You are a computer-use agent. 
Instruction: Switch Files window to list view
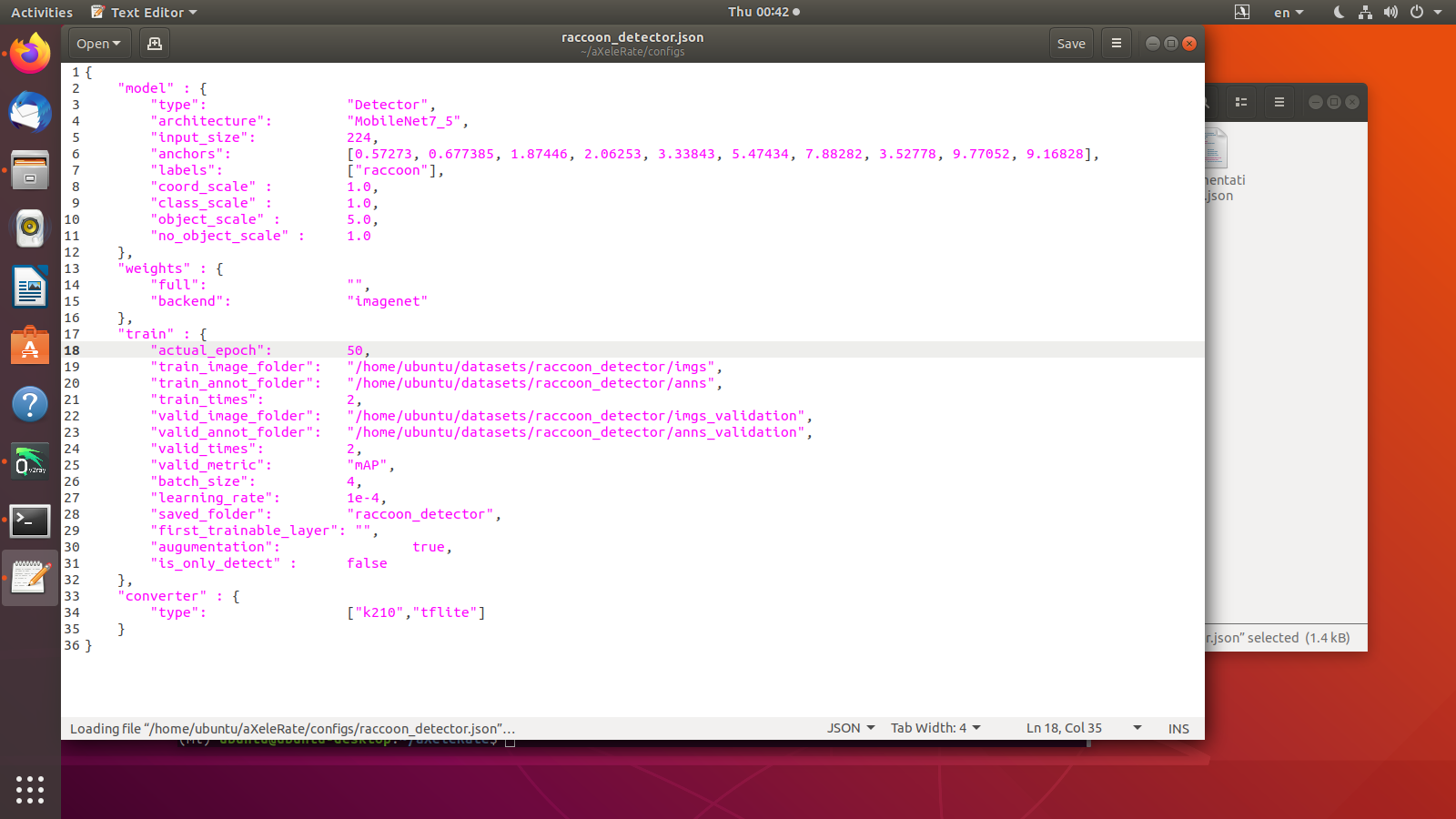click(x=1240, y=102)
